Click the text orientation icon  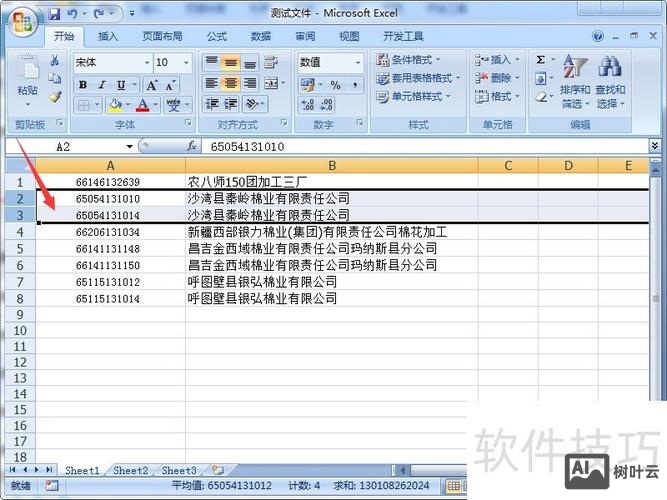pyautogui.click(x=253, y=104)
